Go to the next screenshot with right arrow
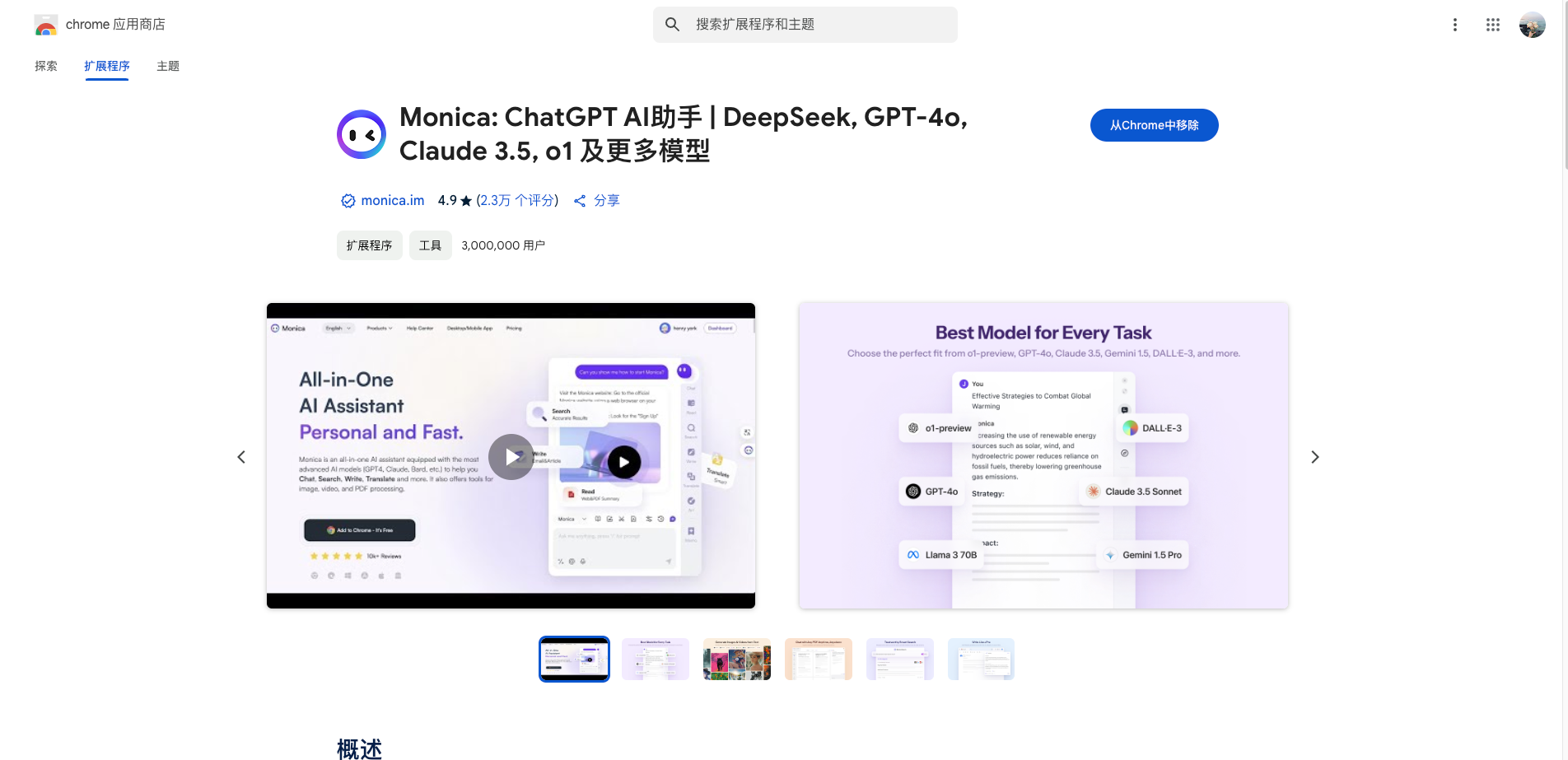 (x=1314, y=457)
